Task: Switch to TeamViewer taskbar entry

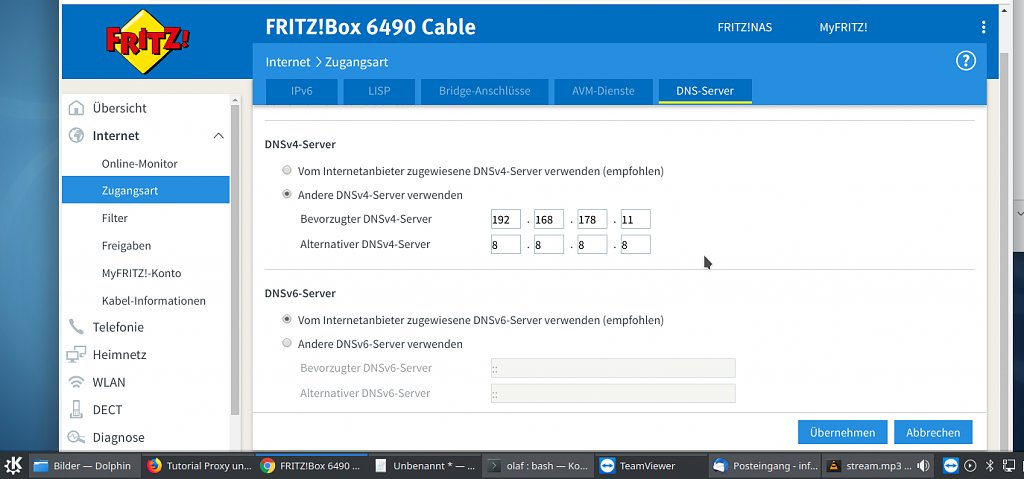Action: pos(651,466)
